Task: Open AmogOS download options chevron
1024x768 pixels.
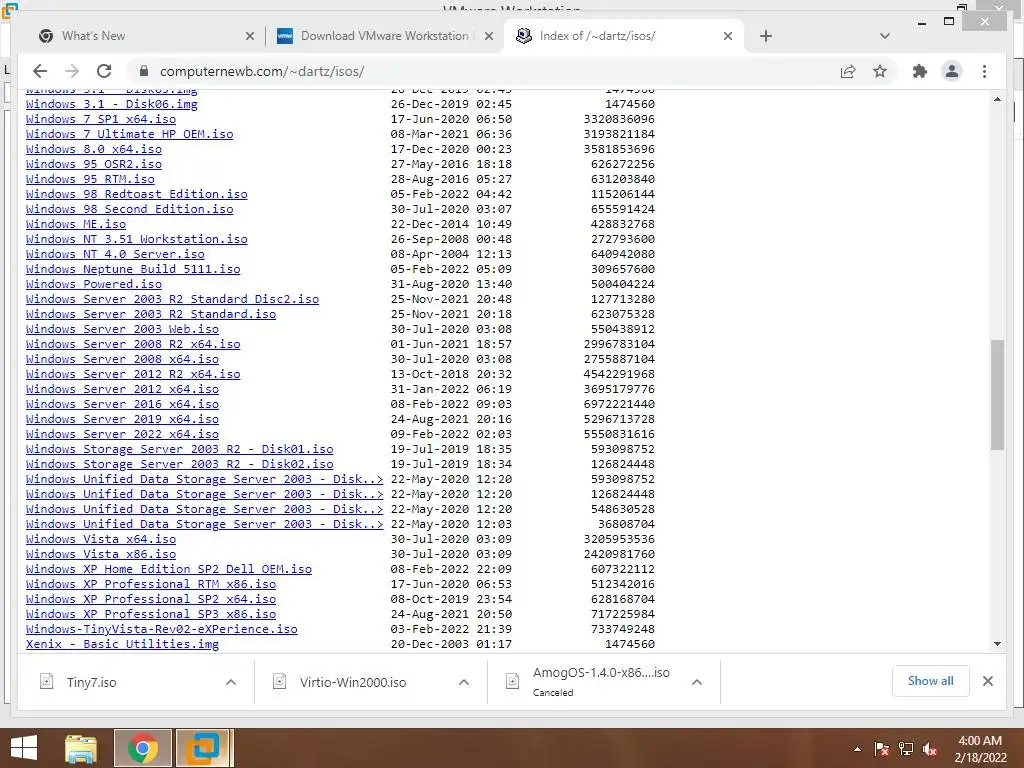Action: pyautogui.click(x=697, y=682)
